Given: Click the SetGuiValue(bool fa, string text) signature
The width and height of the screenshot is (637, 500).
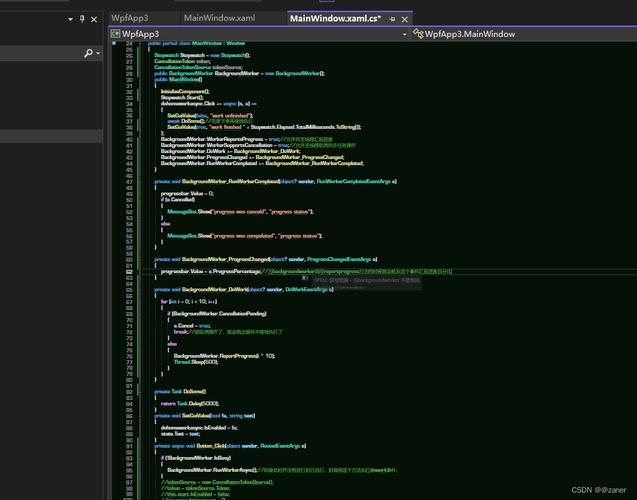Looking at the screenshot, I should point(205,416).
